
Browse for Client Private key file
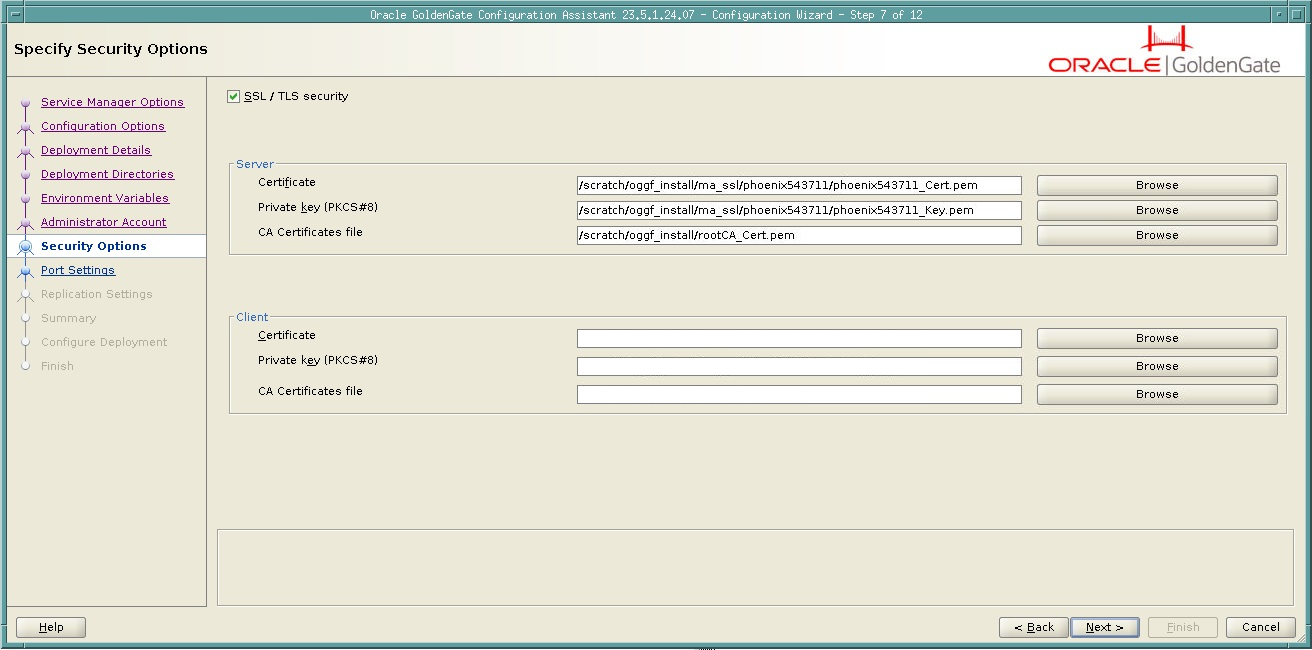(x=1157, y=366)
